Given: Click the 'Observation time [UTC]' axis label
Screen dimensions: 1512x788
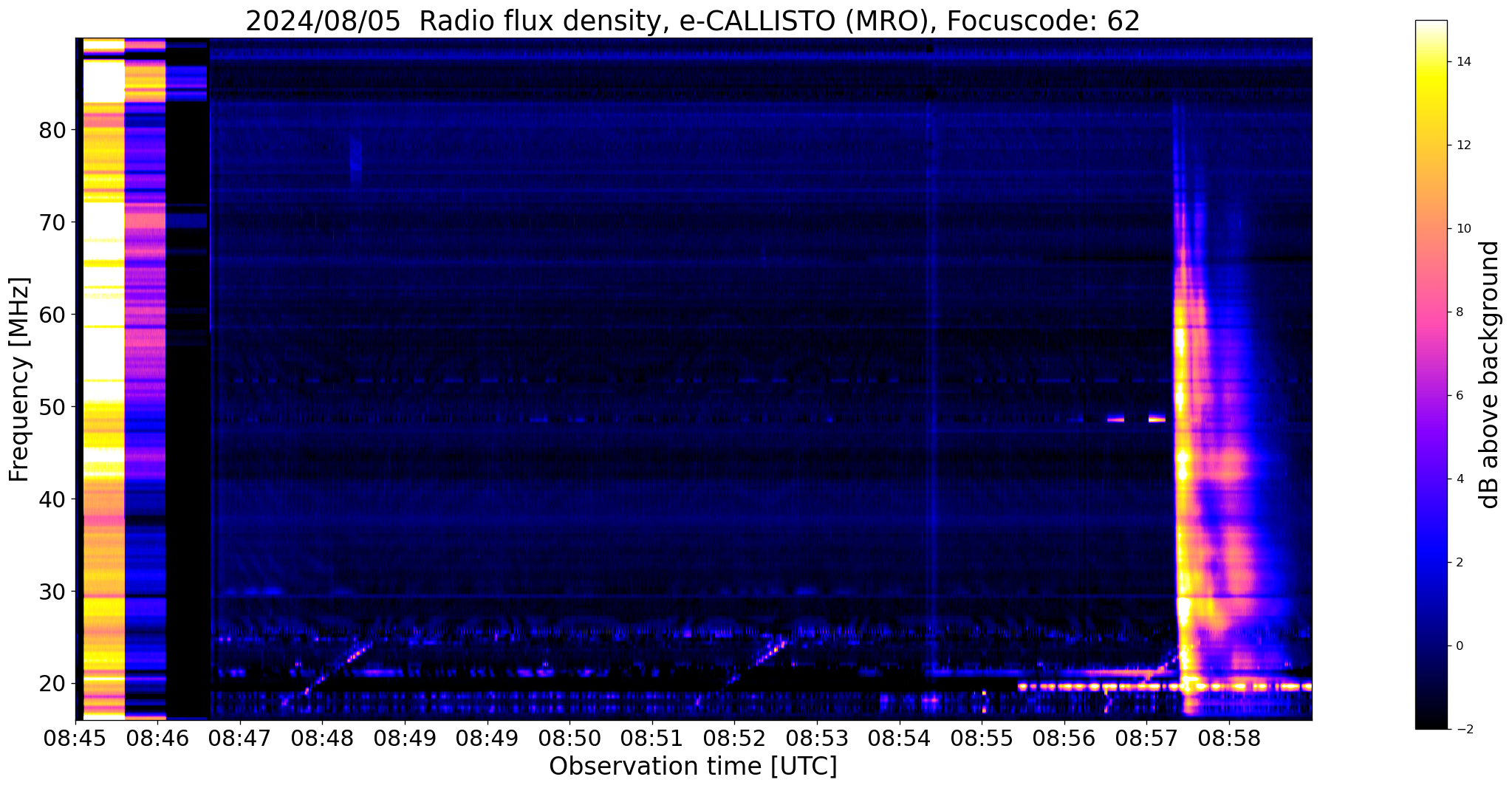Looking at the screenshot, I should [x=693, y=767].
